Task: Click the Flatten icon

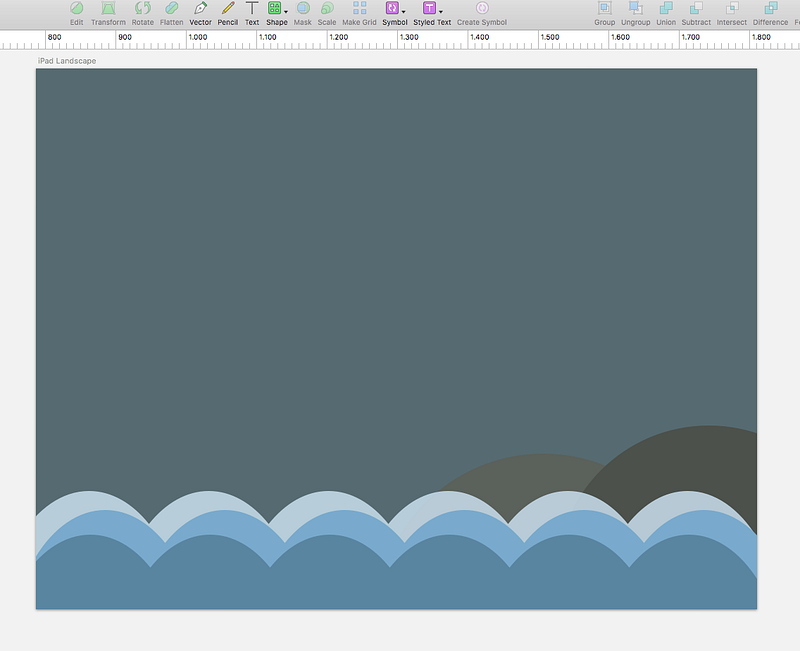Action: [172, 8]
